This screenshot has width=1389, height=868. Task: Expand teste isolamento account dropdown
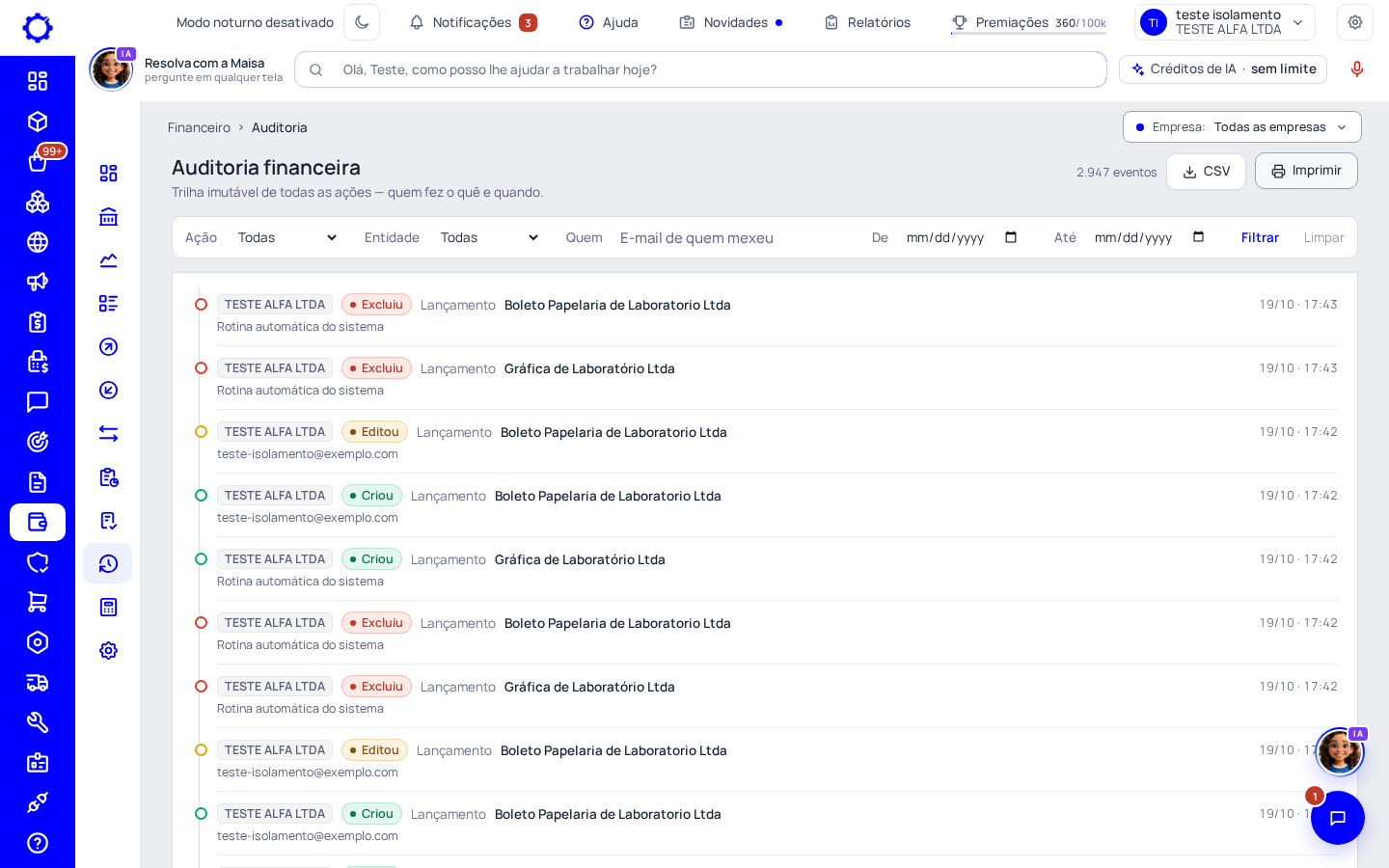pos(1224,22)
